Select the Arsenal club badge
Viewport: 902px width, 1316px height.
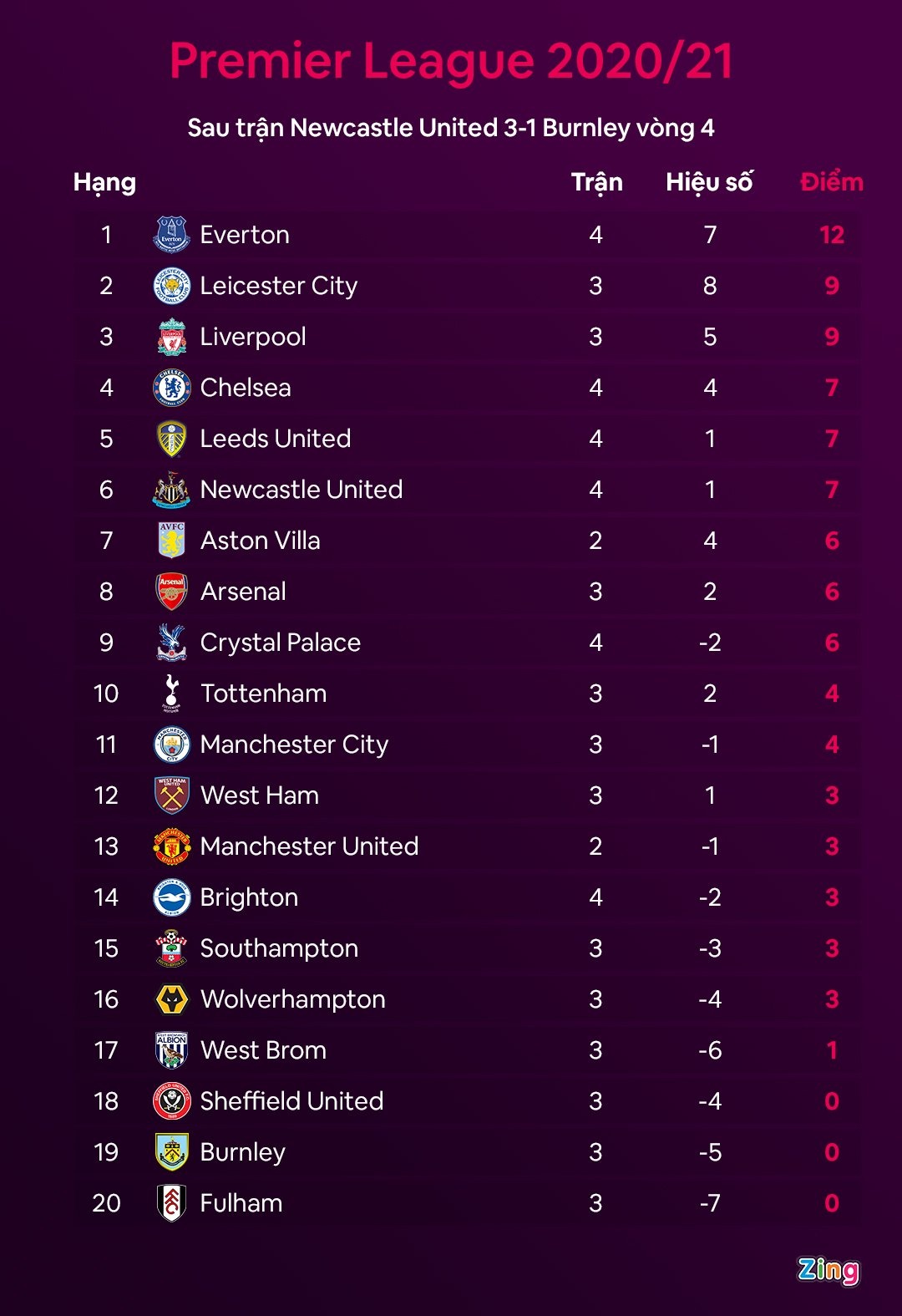pos(171,592)
